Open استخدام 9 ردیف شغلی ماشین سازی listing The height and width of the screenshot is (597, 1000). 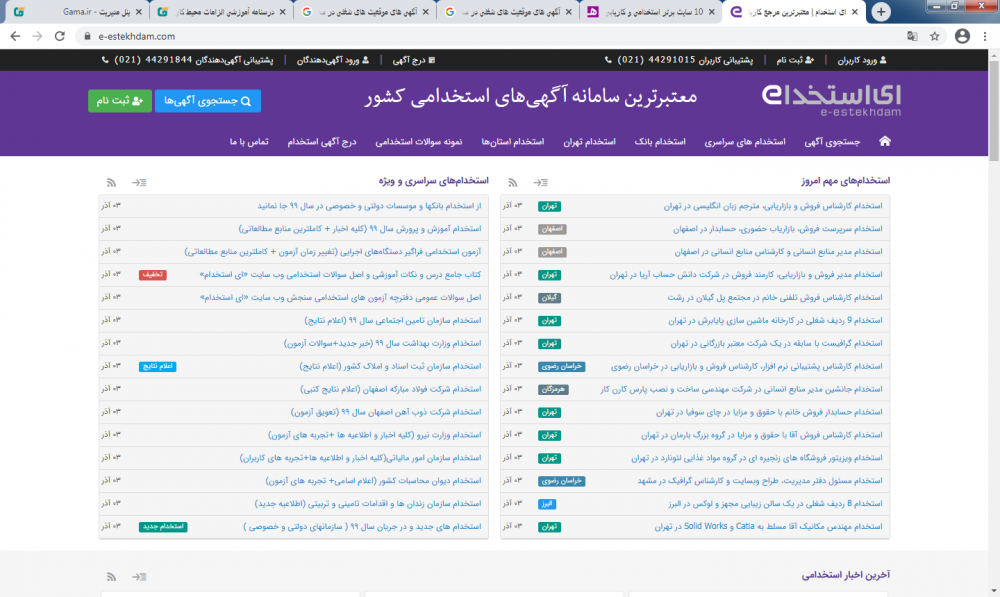775,320
